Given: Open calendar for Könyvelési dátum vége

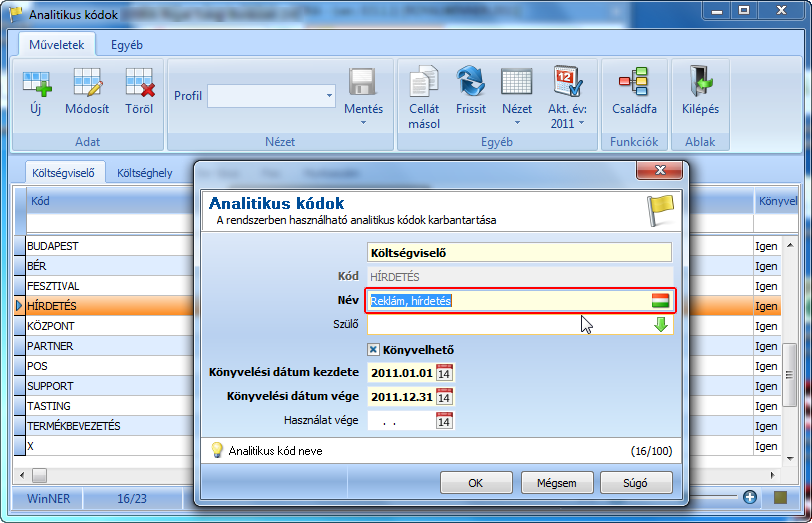Looking at the screenshot, I should 444,397.
